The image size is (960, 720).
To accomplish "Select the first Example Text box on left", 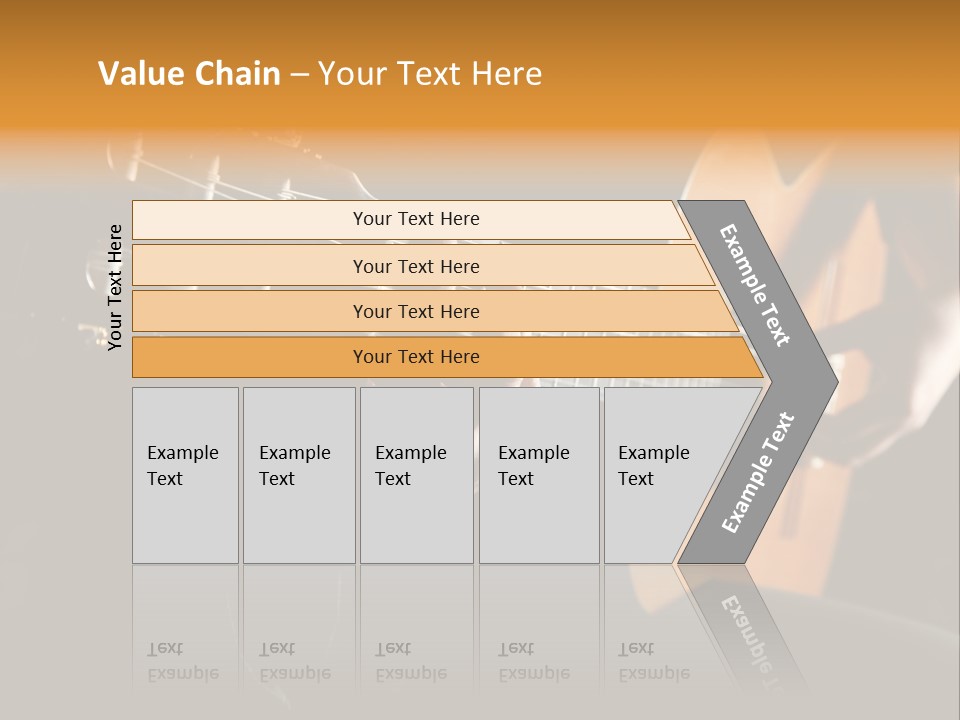I will [185, 474].
